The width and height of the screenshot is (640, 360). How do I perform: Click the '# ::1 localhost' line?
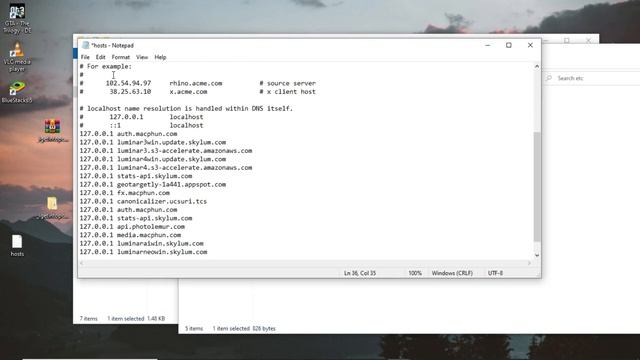point(141,125)
